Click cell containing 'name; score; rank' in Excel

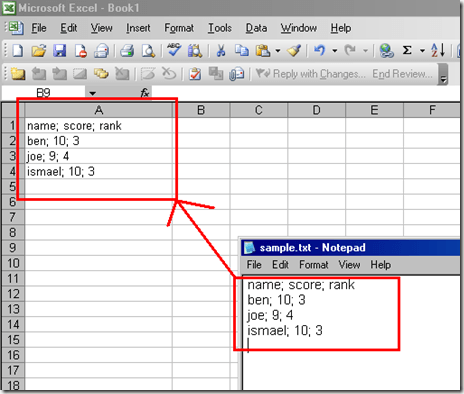pos(99,126)
